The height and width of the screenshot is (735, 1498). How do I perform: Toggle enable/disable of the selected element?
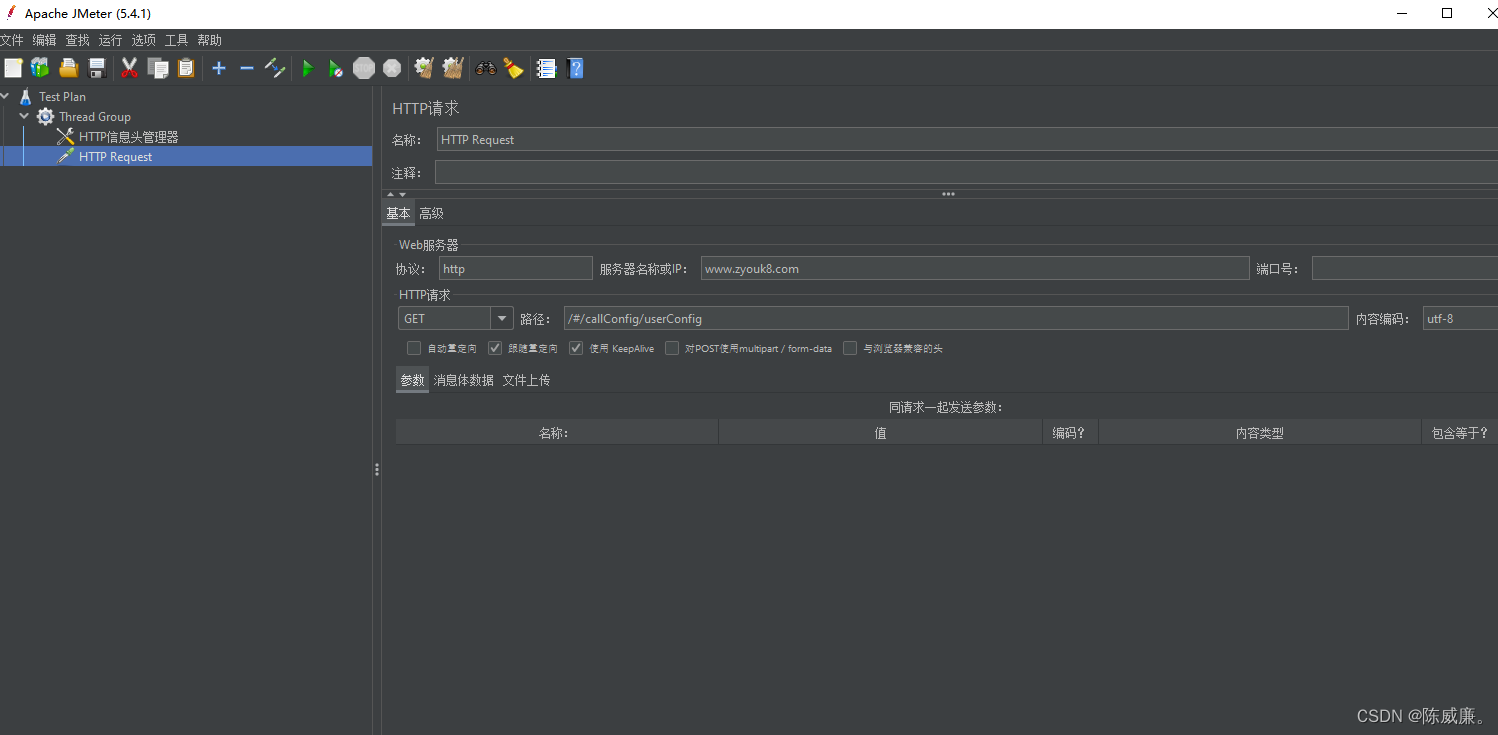[x=275, y=68]
